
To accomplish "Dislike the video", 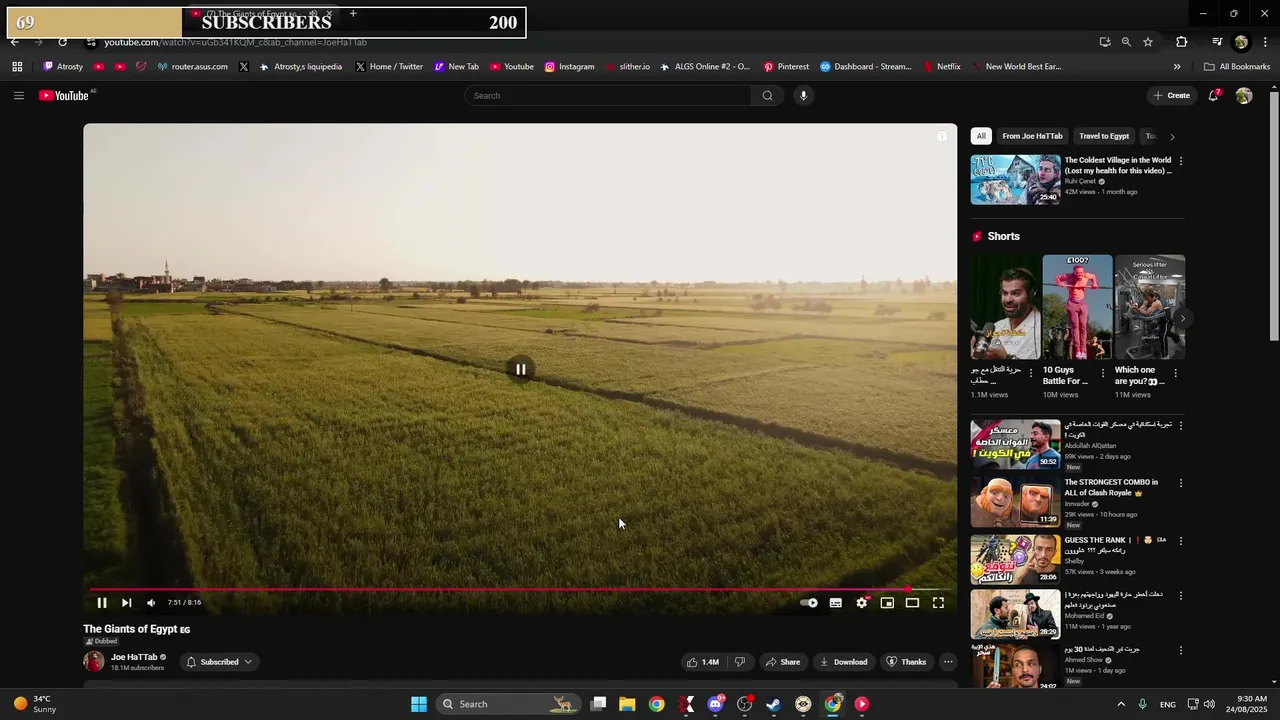I will pyautogui.click(x=740, y=662).
